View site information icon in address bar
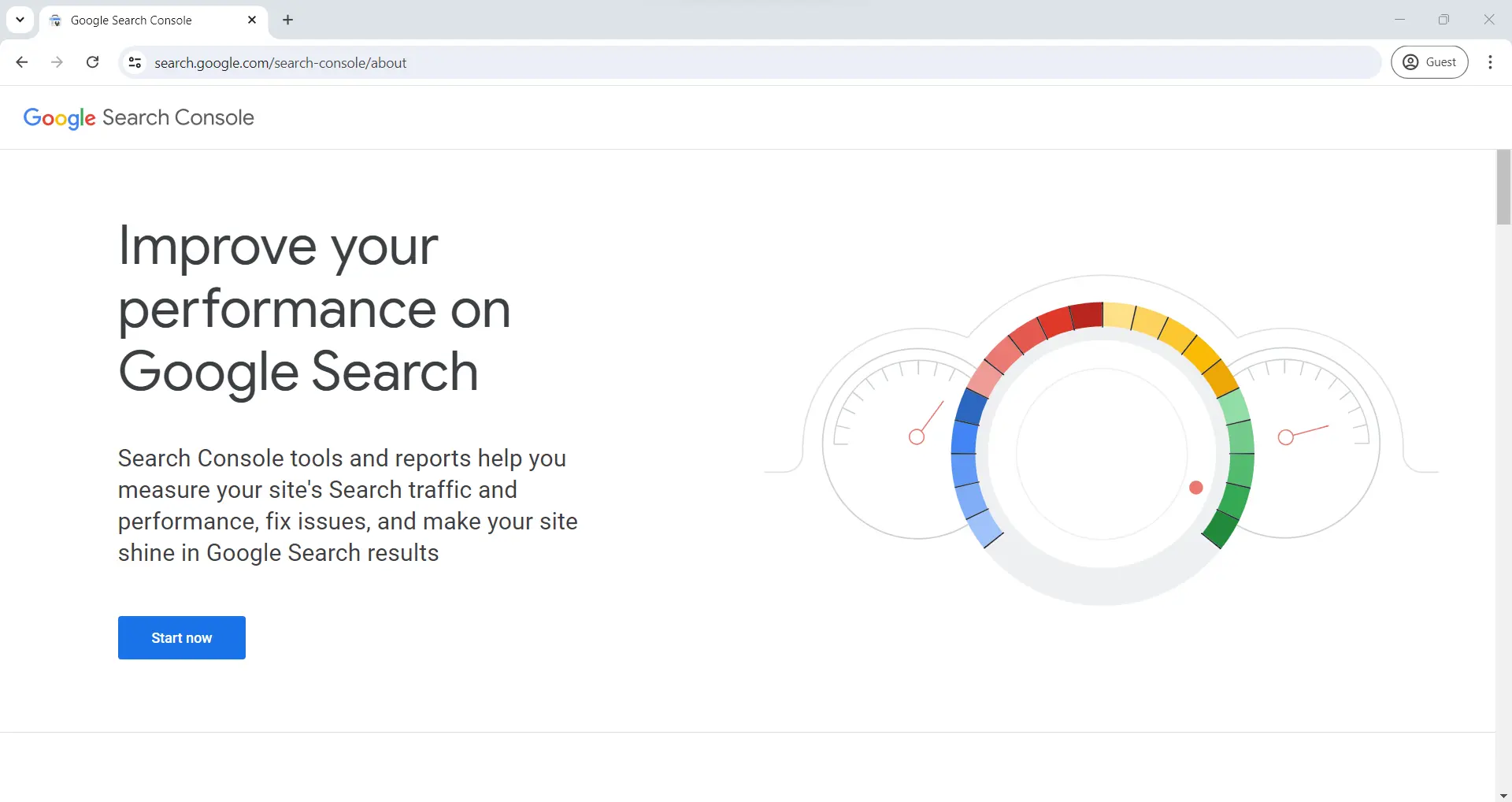The height and width of the screenshot is (802, 1512). pyautogui.click(x=135, y=62)
